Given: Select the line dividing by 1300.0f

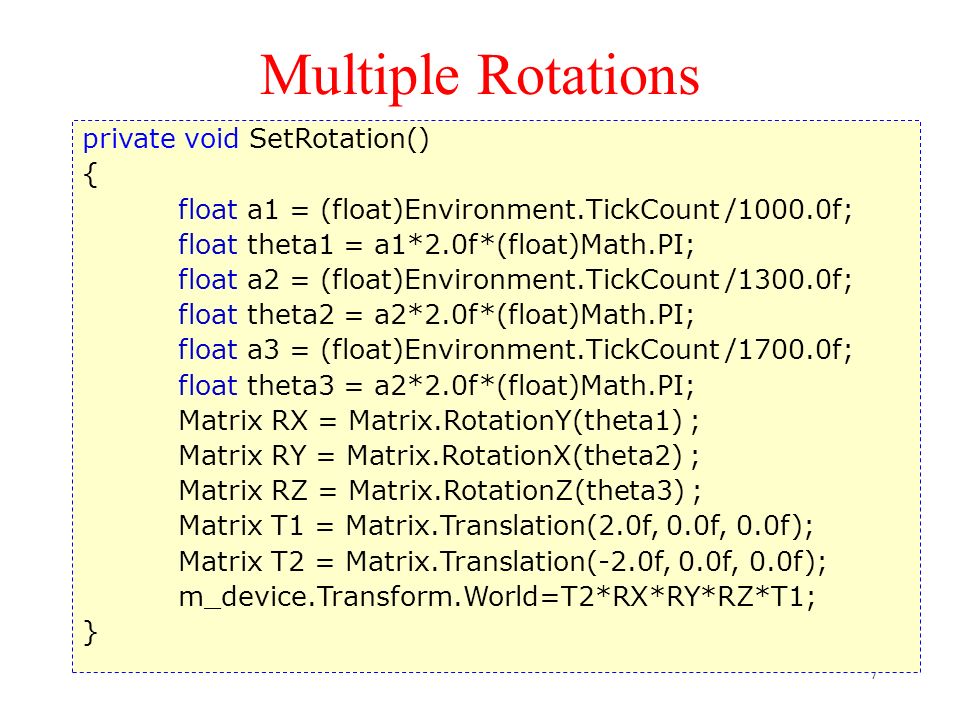Looking at the screenshot, I should point(515,280).
